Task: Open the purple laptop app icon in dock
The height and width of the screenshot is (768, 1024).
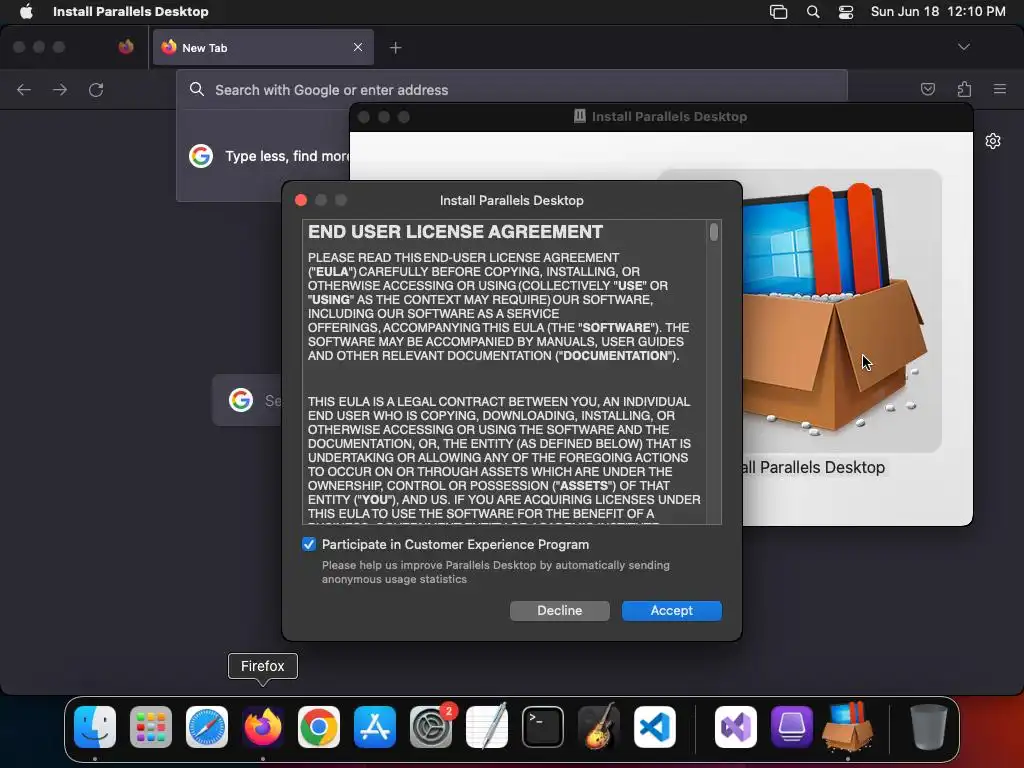Action: click(x=792, y=727)
